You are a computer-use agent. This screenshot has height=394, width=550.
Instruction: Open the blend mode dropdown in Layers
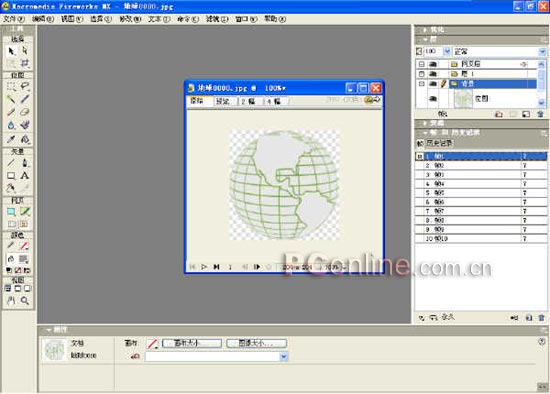542,52
